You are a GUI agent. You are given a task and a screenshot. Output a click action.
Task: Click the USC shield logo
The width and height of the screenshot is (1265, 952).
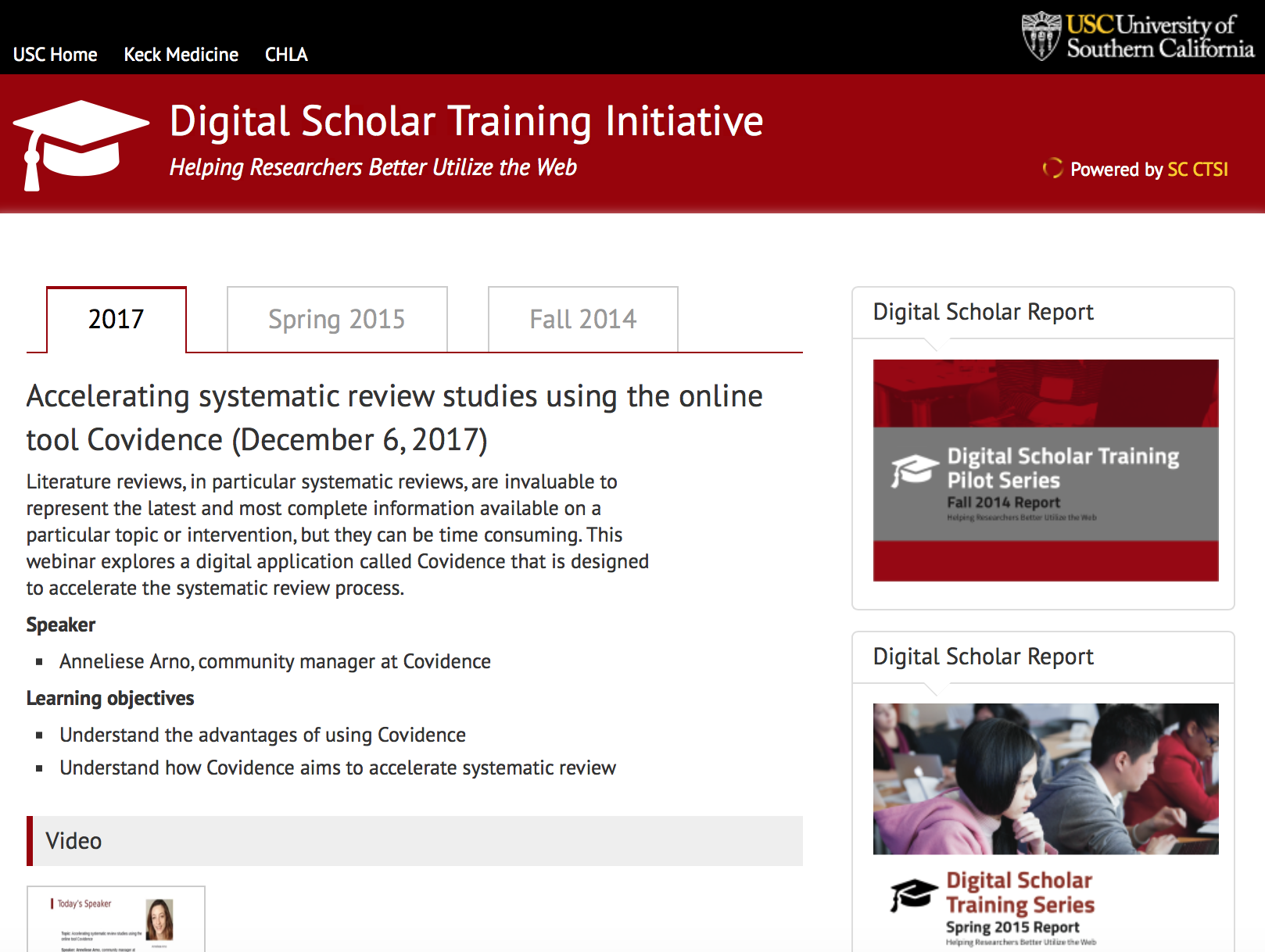(1041, 36)
